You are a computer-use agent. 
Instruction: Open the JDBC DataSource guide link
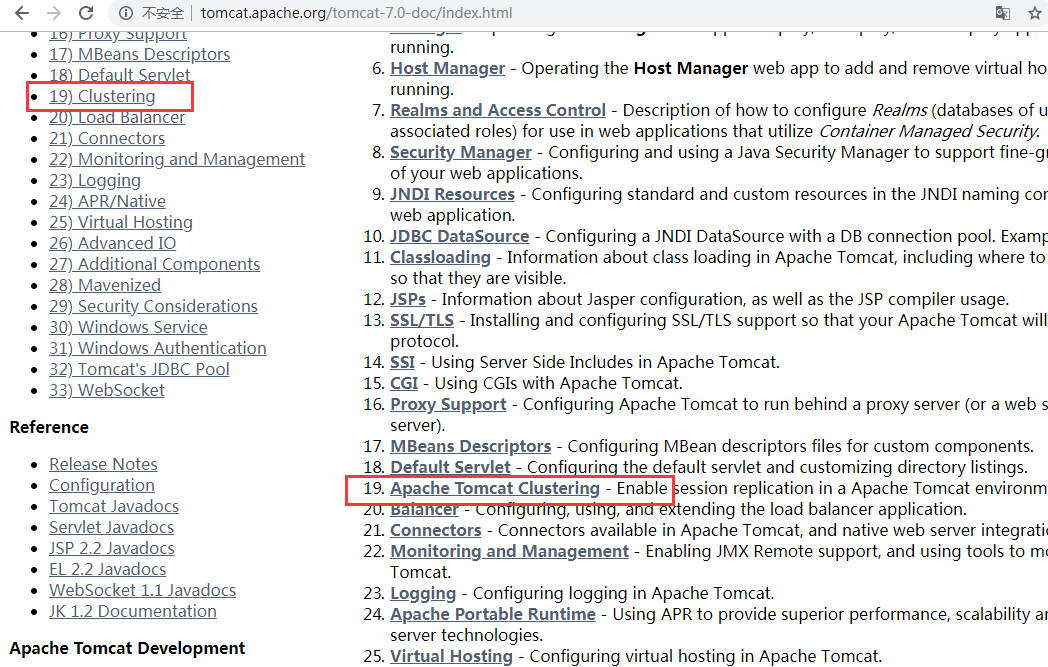pyautogui.click(x=459, y=237)
